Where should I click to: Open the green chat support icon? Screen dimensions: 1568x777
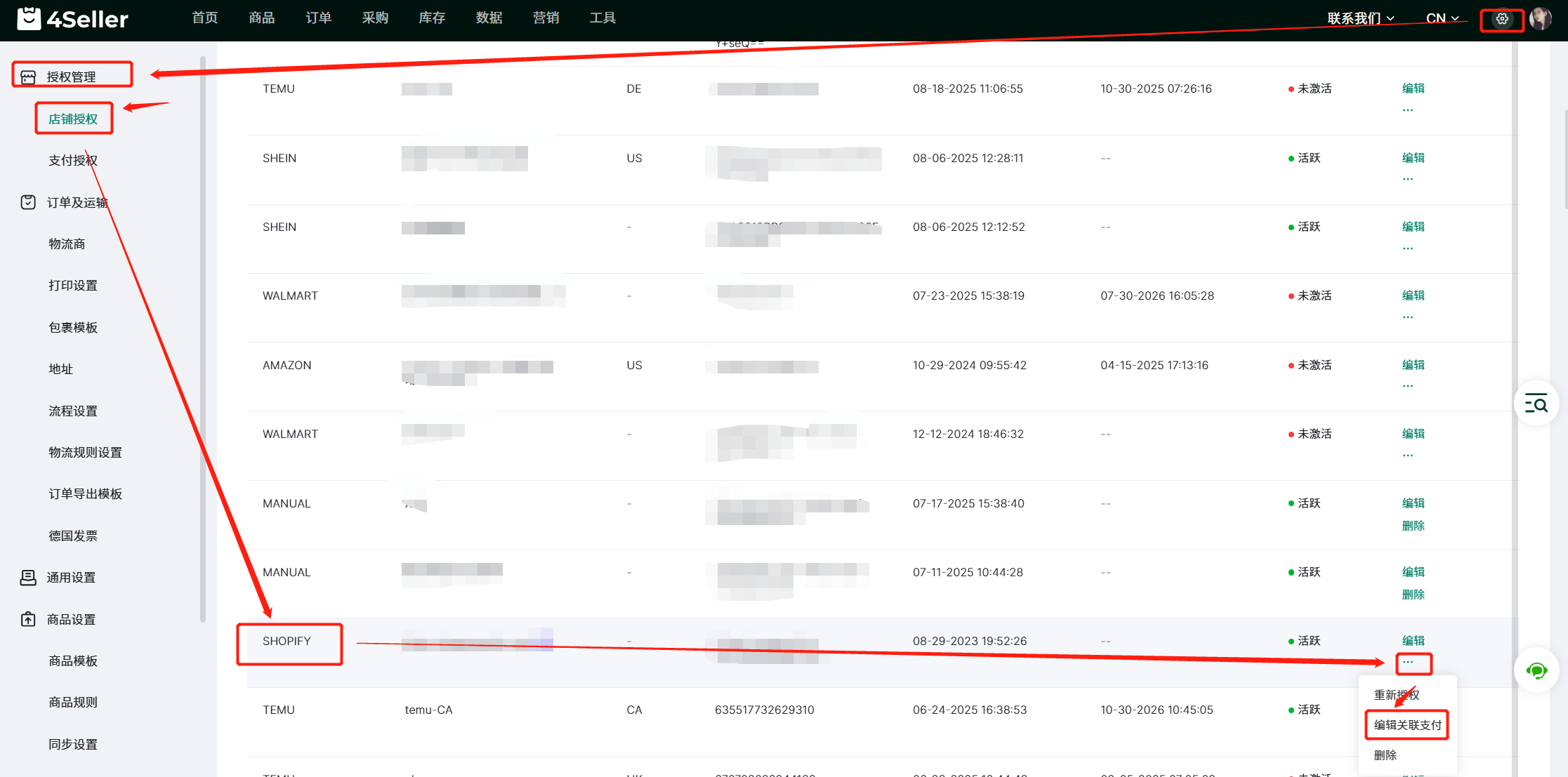click(x=1536, y=671)
